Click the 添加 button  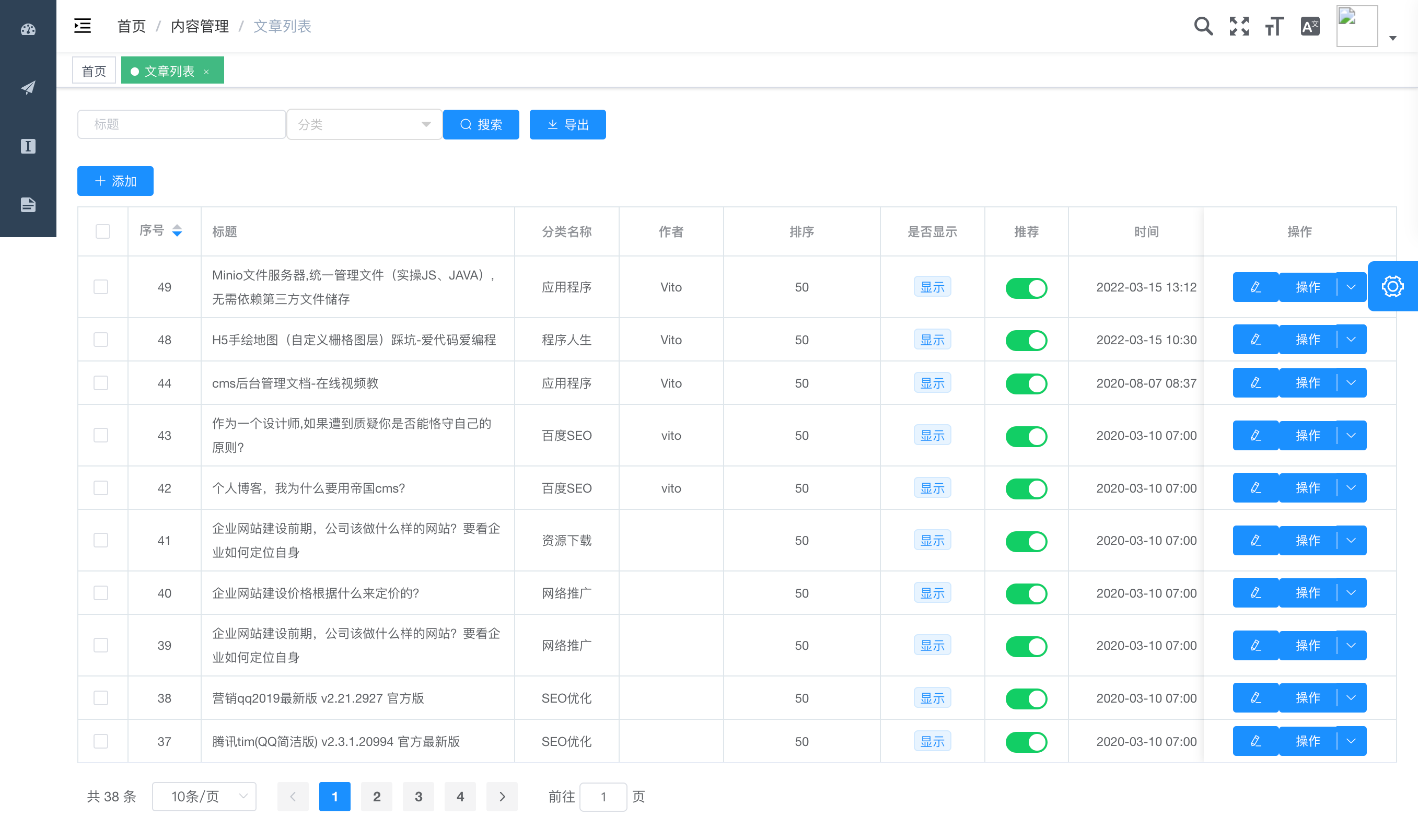pyautogui.click(x=115, y=181)
